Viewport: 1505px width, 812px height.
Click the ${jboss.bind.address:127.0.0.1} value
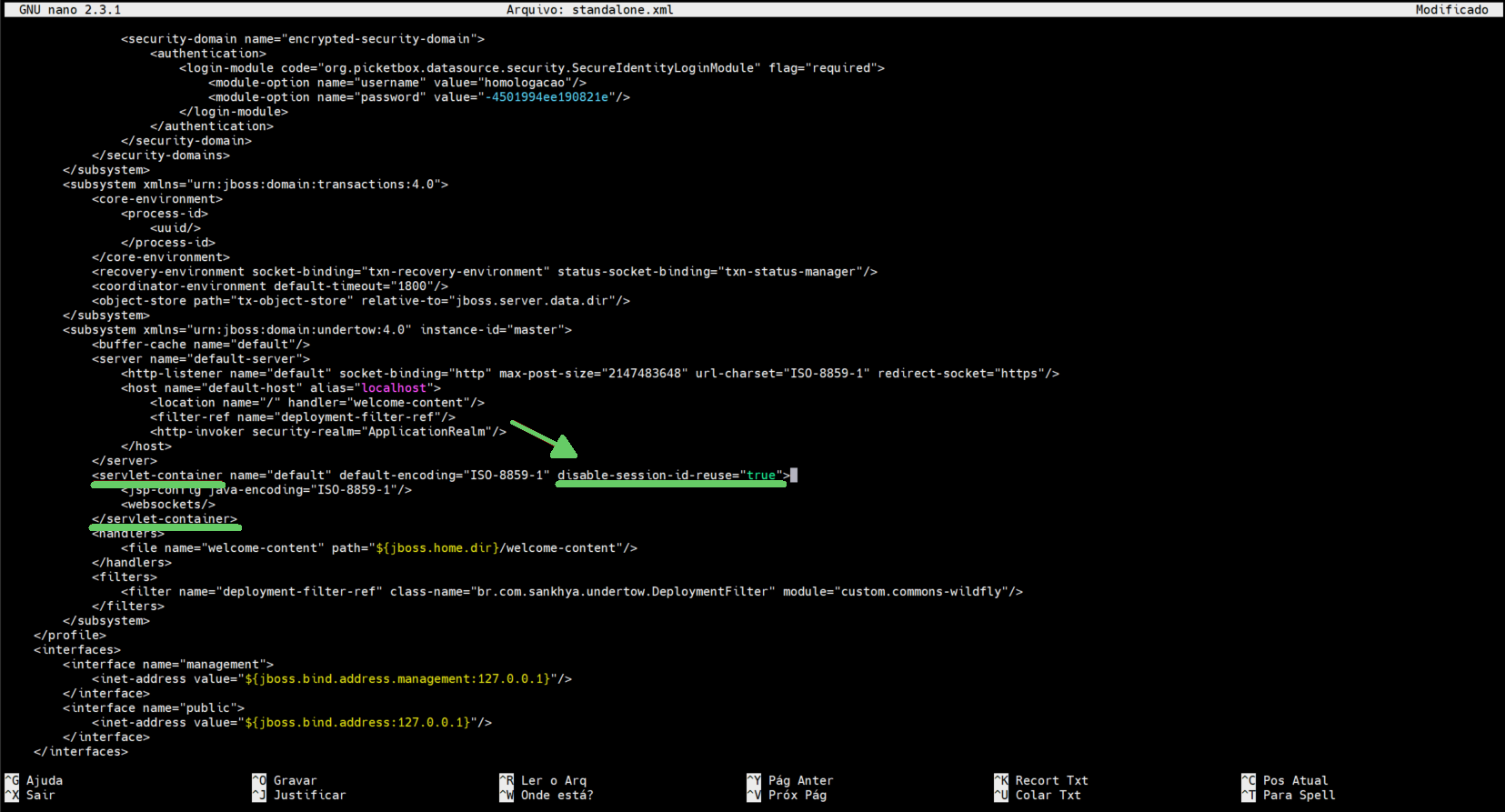[357, 723]
